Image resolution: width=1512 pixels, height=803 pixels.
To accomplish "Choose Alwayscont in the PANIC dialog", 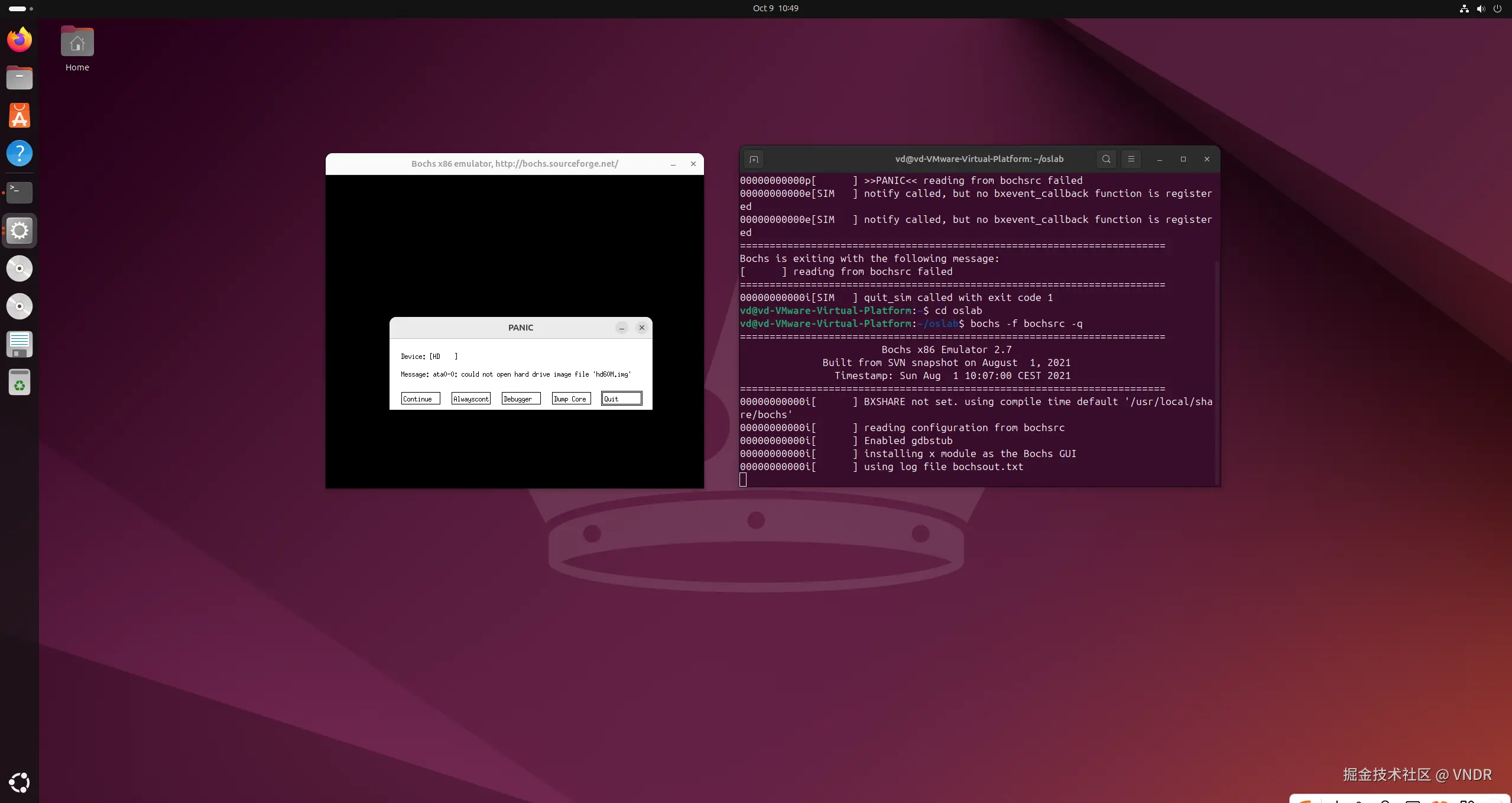I will [471, 399].
